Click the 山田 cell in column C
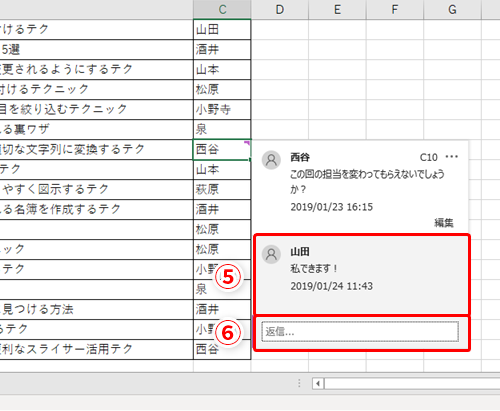Image resolution: width=500 pixels, height=411 pixels. 222,30
